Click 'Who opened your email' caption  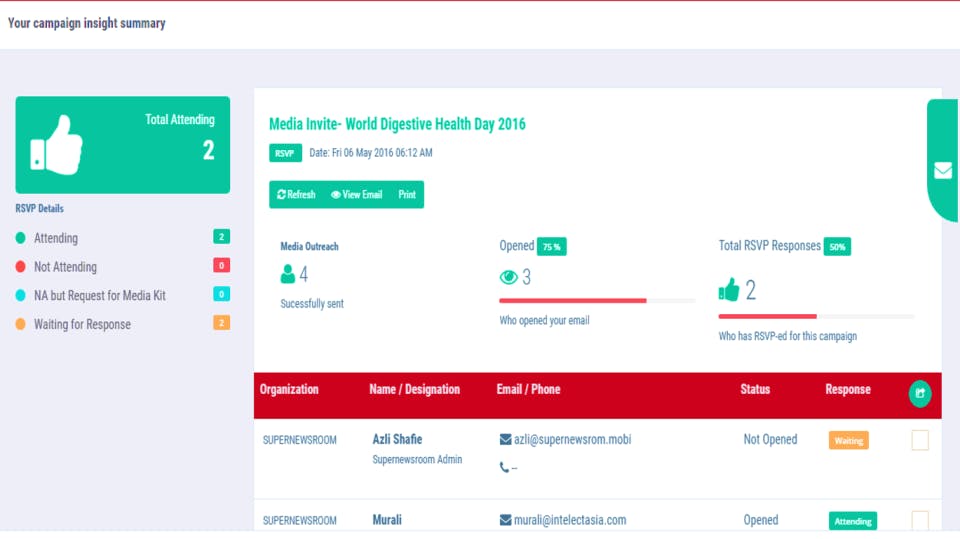coord(544,320)
